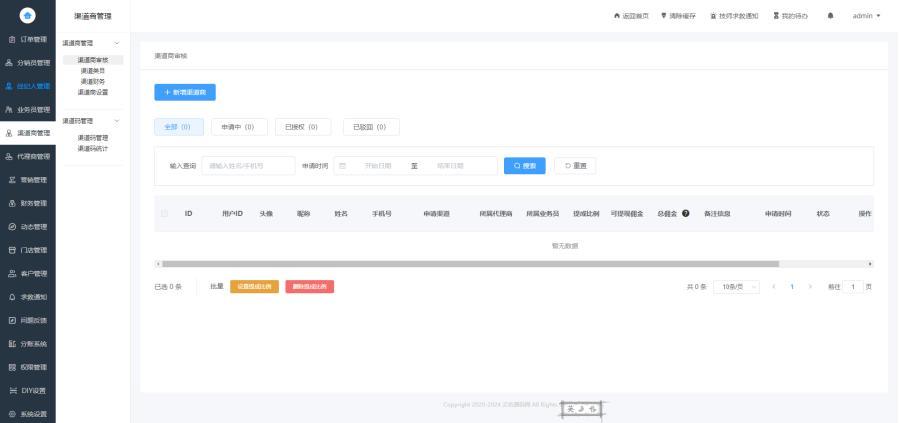900x423 pixels.
Task: Open 动态管理 via its sidebar icon
Action: click(x=12, y=227)
